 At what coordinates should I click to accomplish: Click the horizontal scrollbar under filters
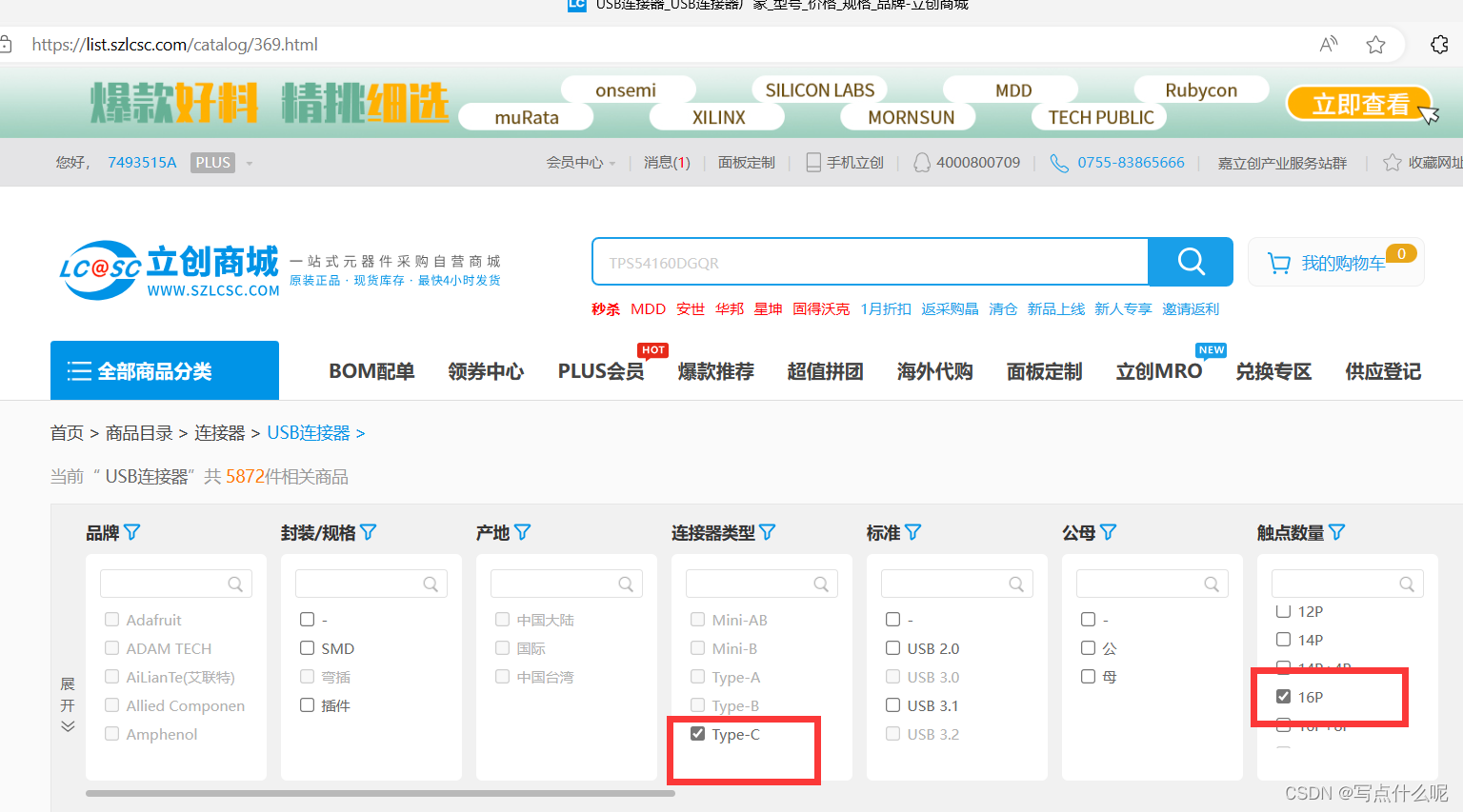tap(380, 793)
